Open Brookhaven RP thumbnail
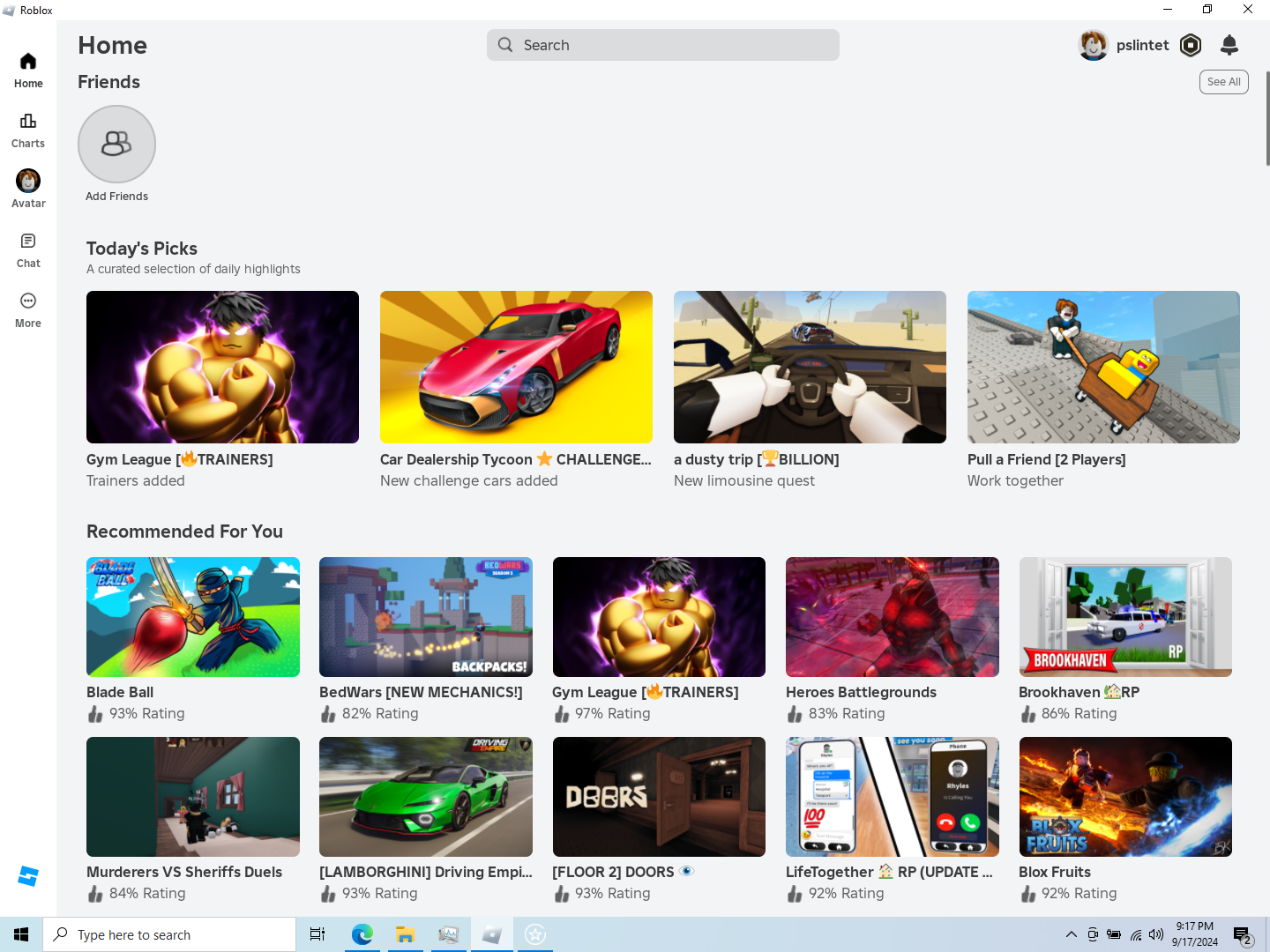This screenshot has height=952, width=1270. [x=1125, y=617]
